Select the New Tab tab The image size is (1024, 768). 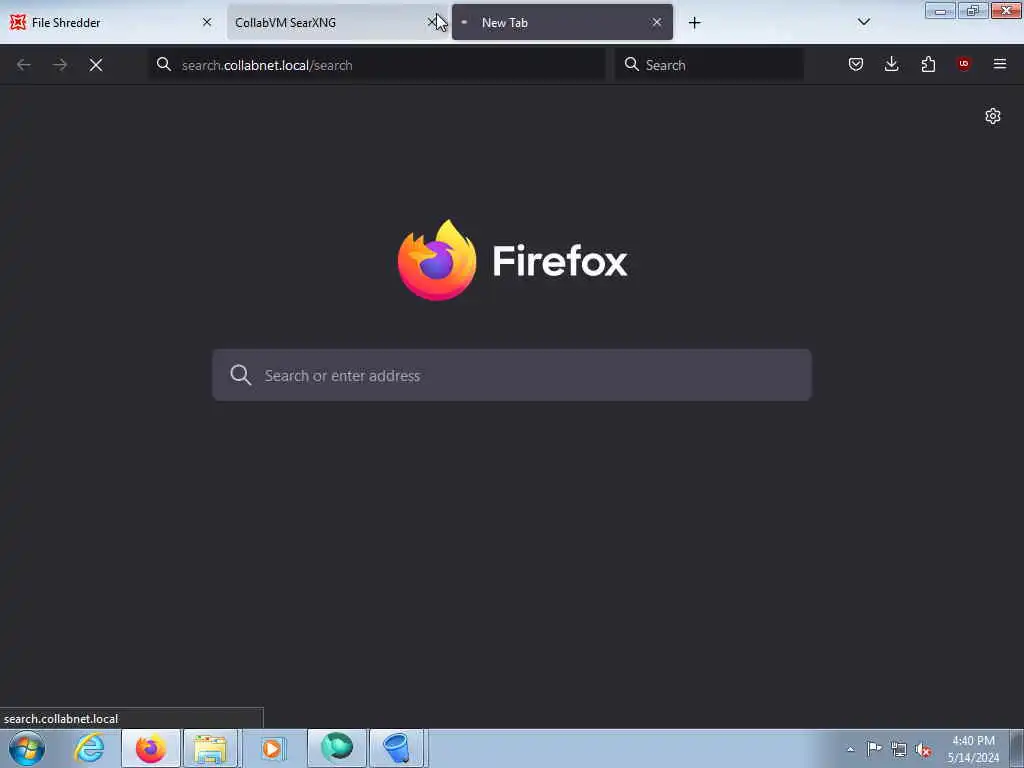pyautogui.click(x=562, y=22)
